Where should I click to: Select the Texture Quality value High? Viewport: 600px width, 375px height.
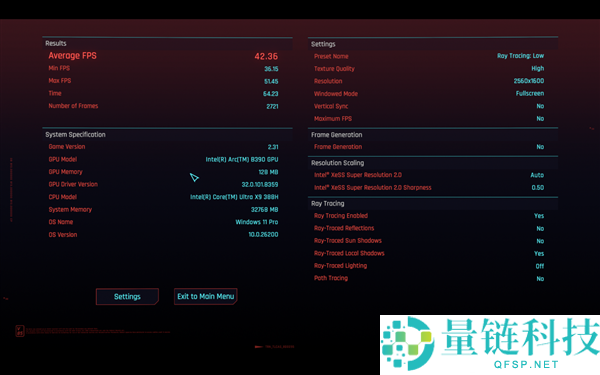click(x=538, y=68)
